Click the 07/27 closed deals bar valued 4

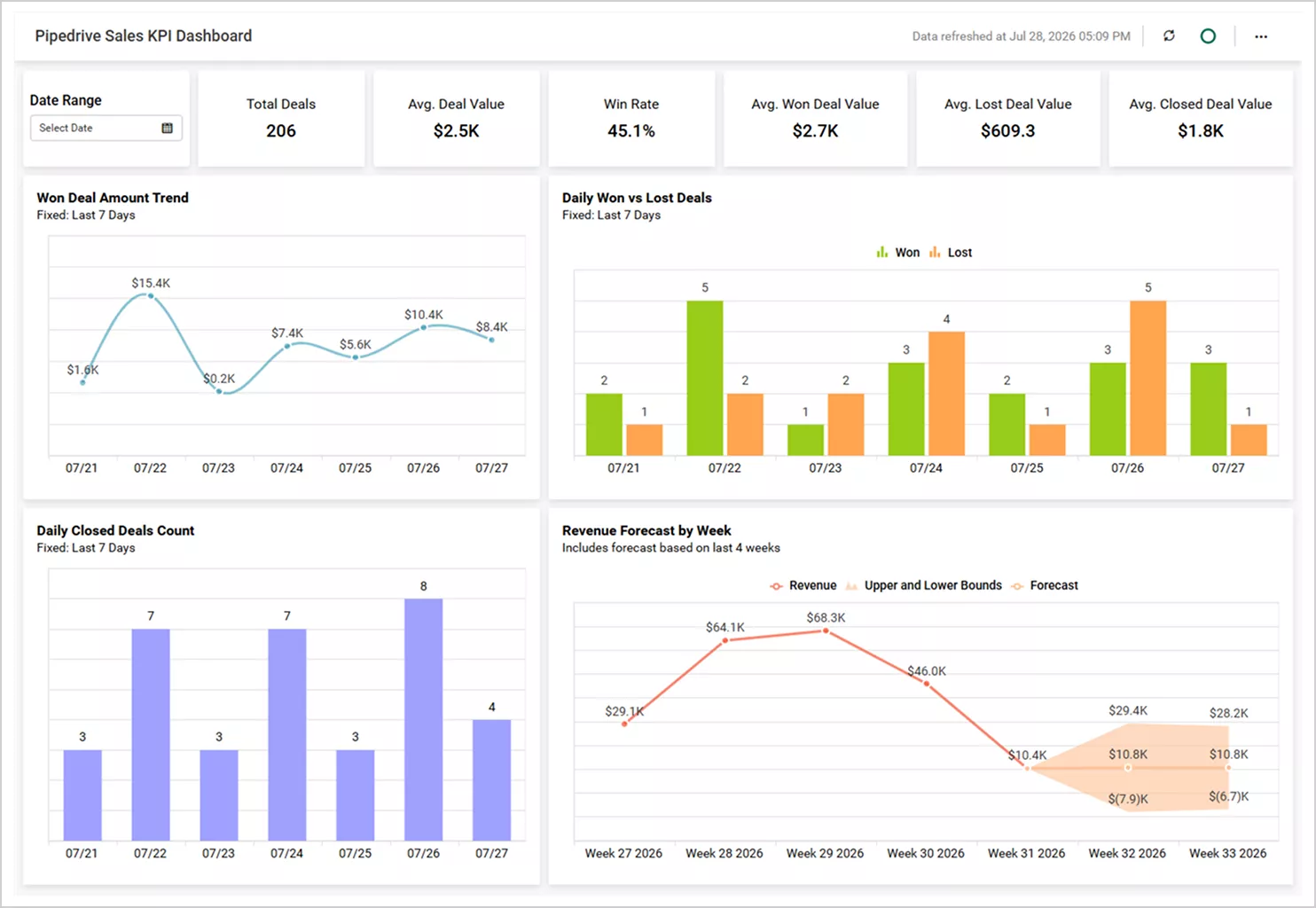click(491, 780)
